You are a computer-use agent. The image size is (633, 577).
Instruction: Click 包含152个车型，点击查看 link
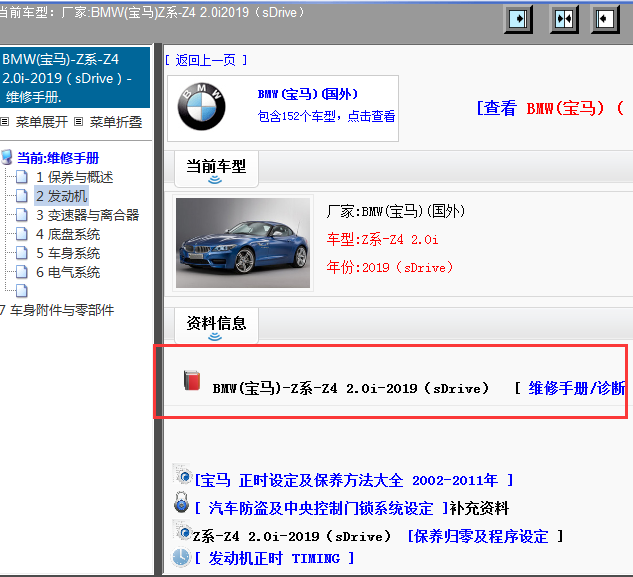coord(326,116)
